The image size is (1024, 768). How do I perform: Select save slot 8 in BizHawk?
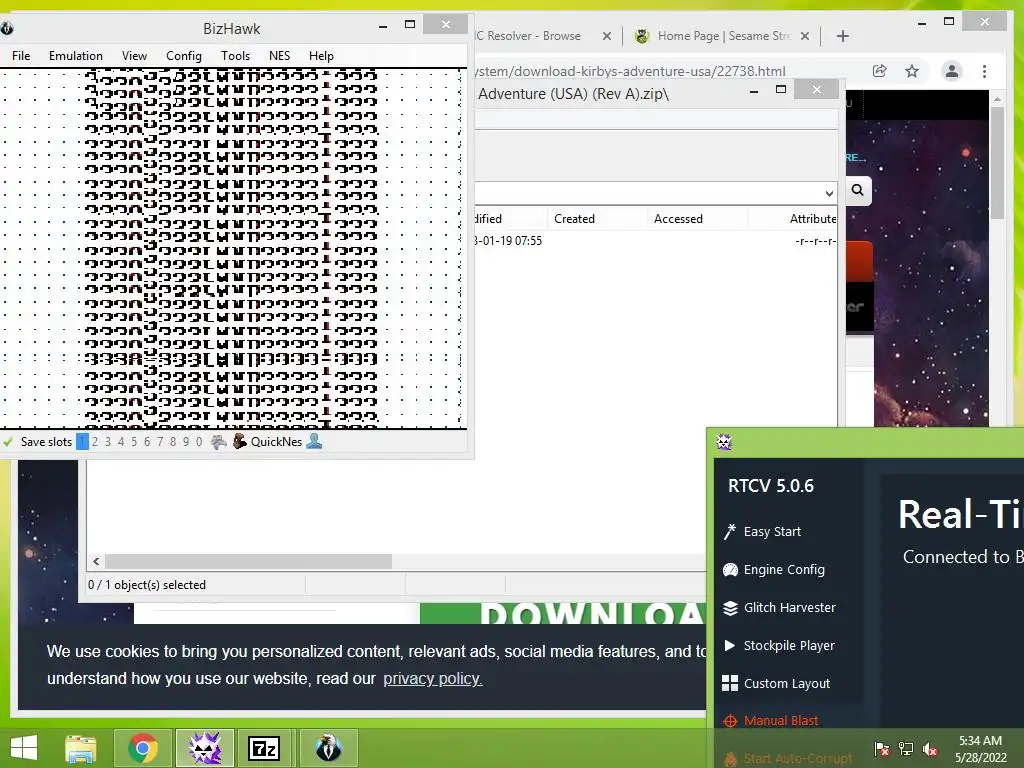173,442
